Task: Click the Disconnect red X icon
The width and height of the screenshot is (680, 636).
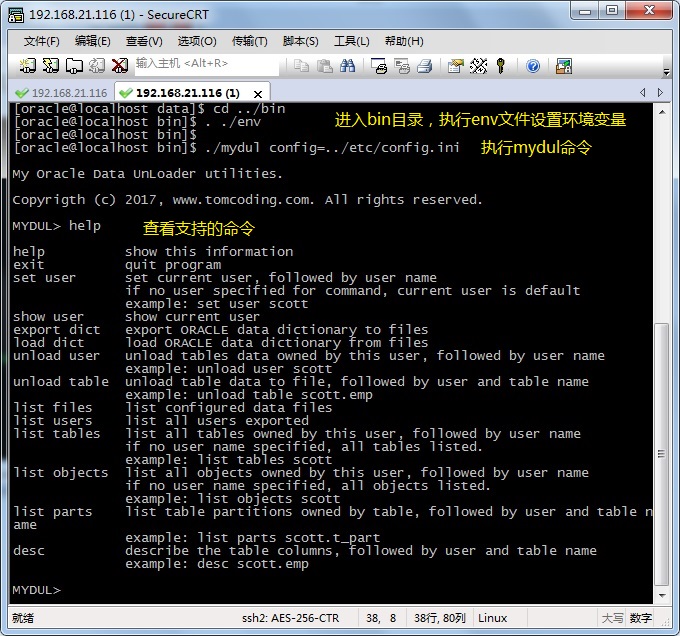Action: 120,65
